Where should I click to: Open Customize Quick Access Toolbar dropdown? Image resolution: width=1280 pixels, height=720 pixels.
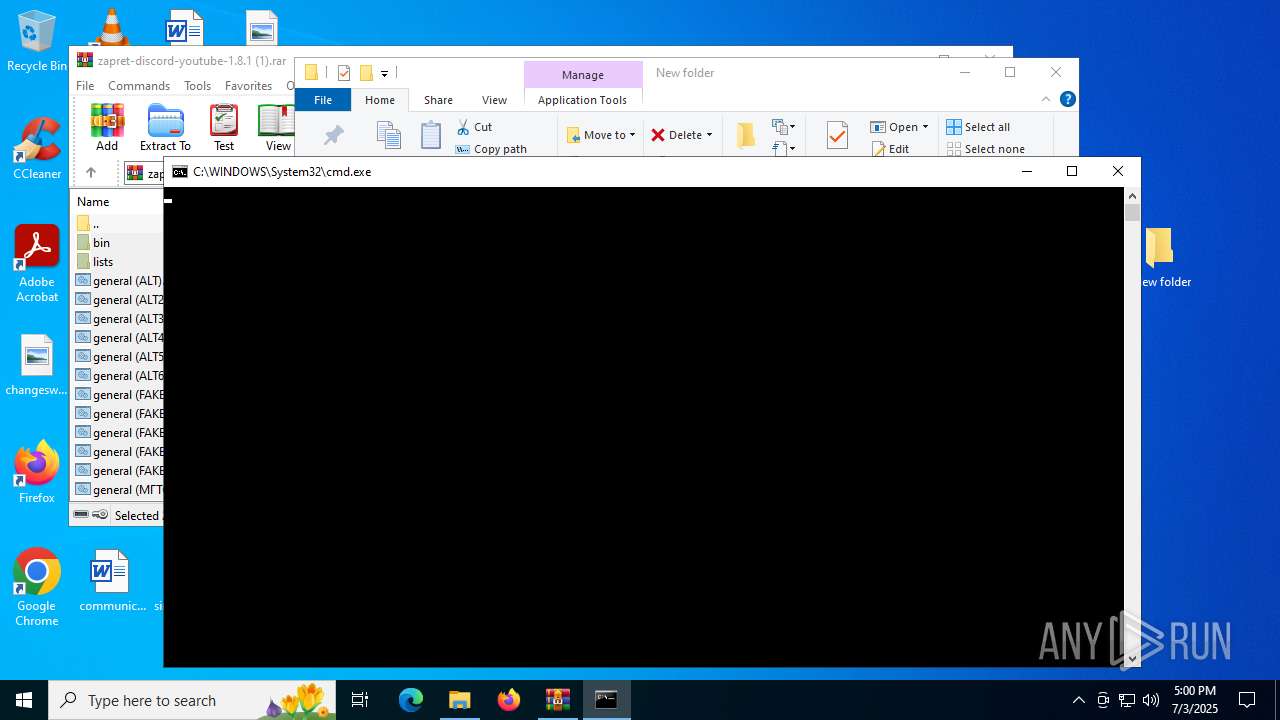coord(384,73)
